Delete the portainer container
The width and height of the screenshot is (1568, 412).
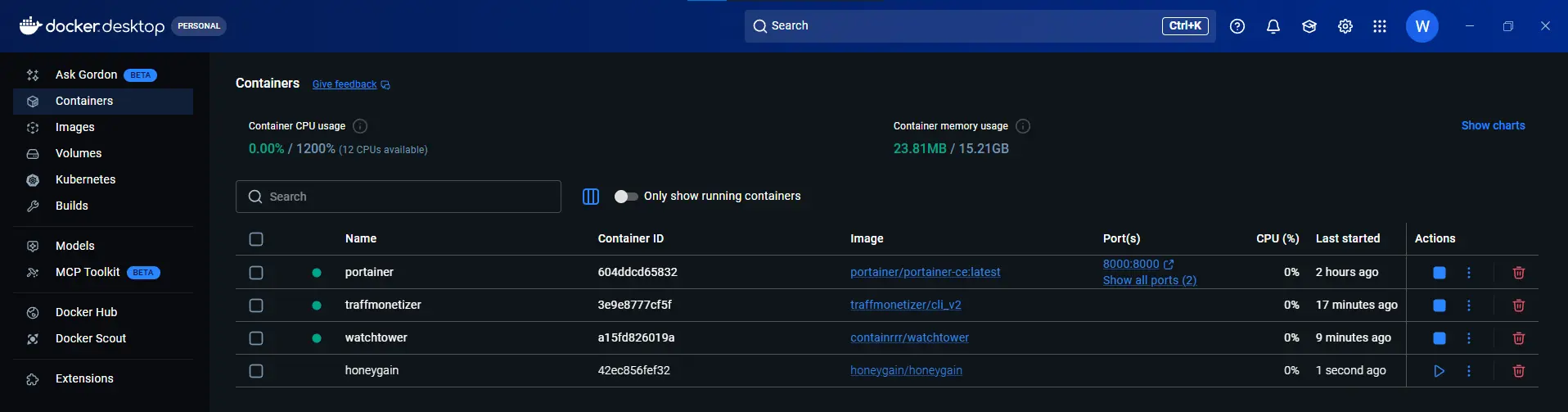[1519, 273]
